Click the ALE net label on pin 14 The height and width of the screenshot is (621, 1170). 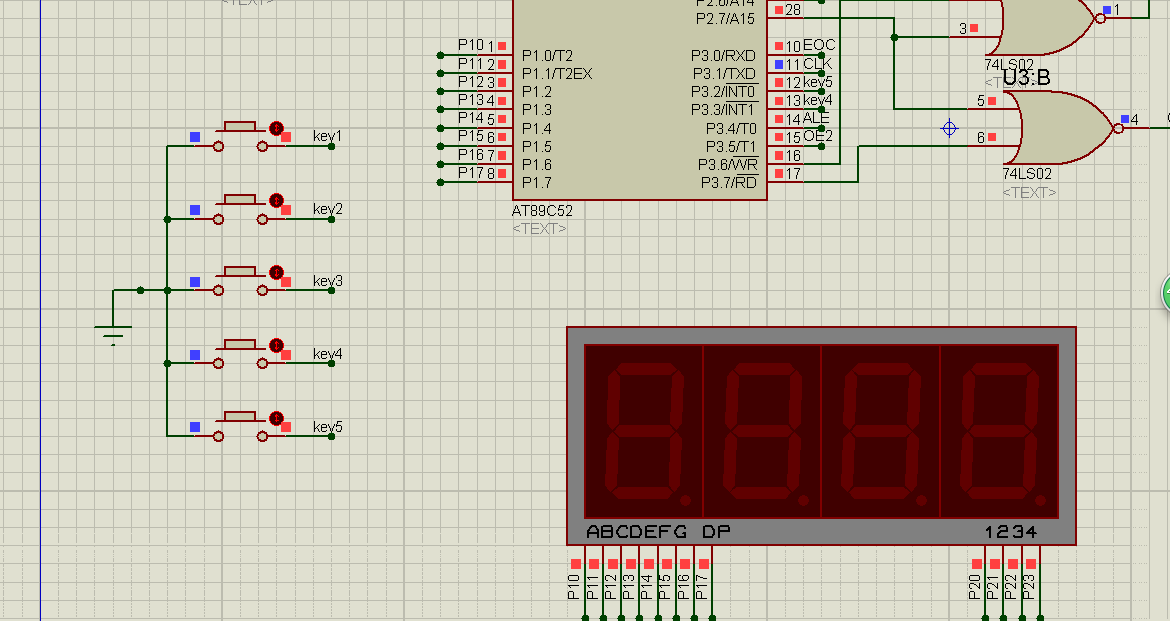816,118
